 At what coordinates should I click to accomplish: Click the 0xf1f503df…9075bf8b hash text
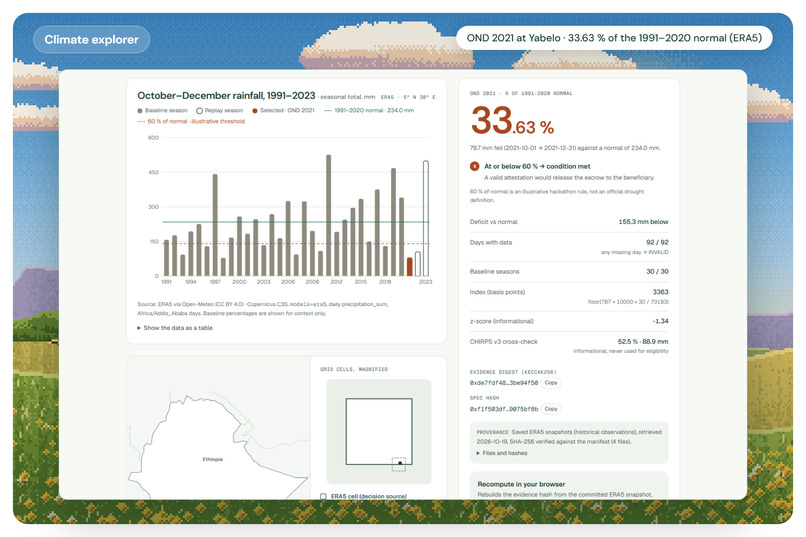(x=504, y=409)
